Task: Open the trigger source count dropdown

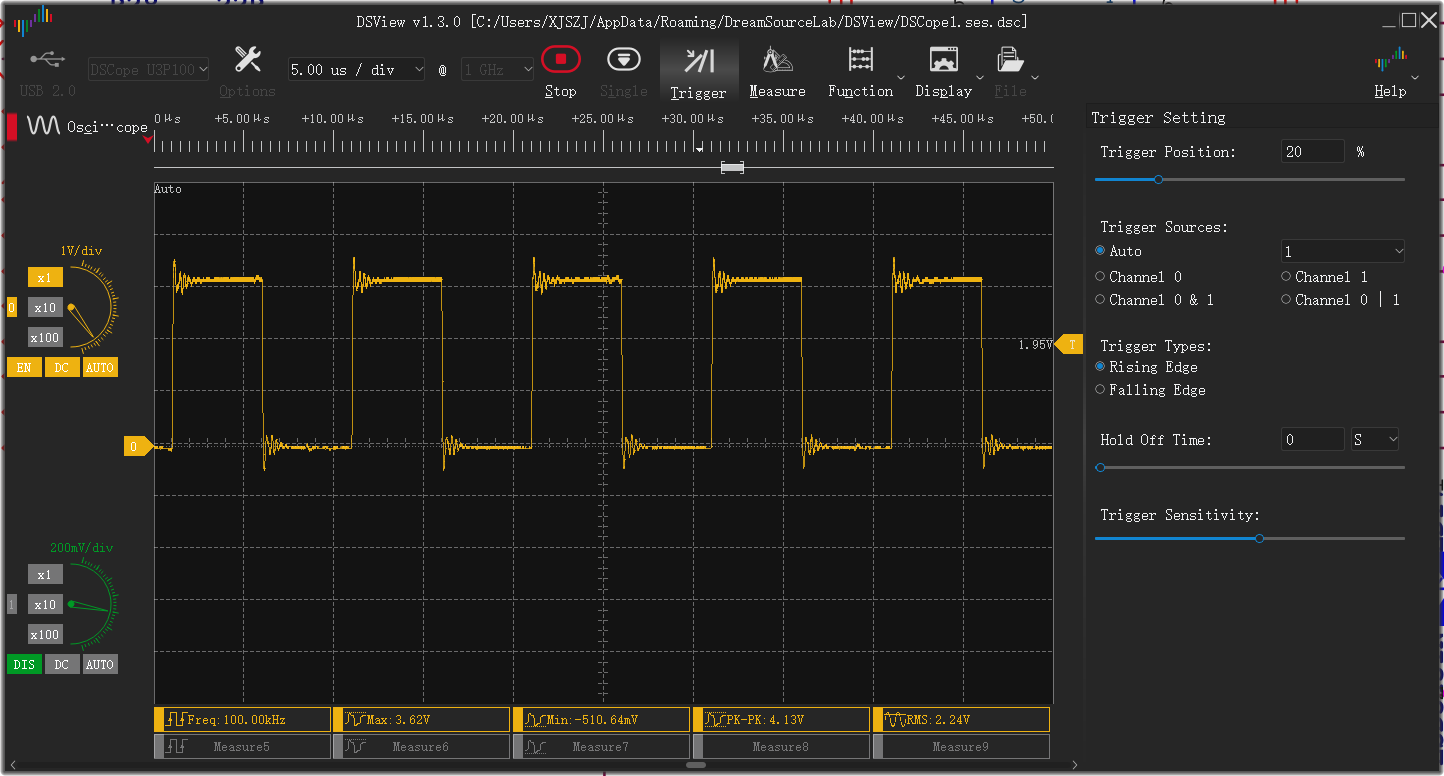Action: (1342, 251)
